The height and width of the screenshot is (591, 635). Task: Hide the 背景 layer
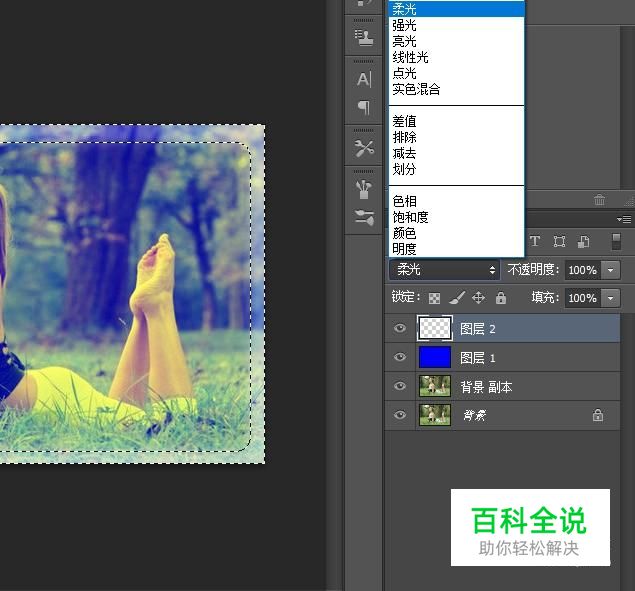(400, 415)
